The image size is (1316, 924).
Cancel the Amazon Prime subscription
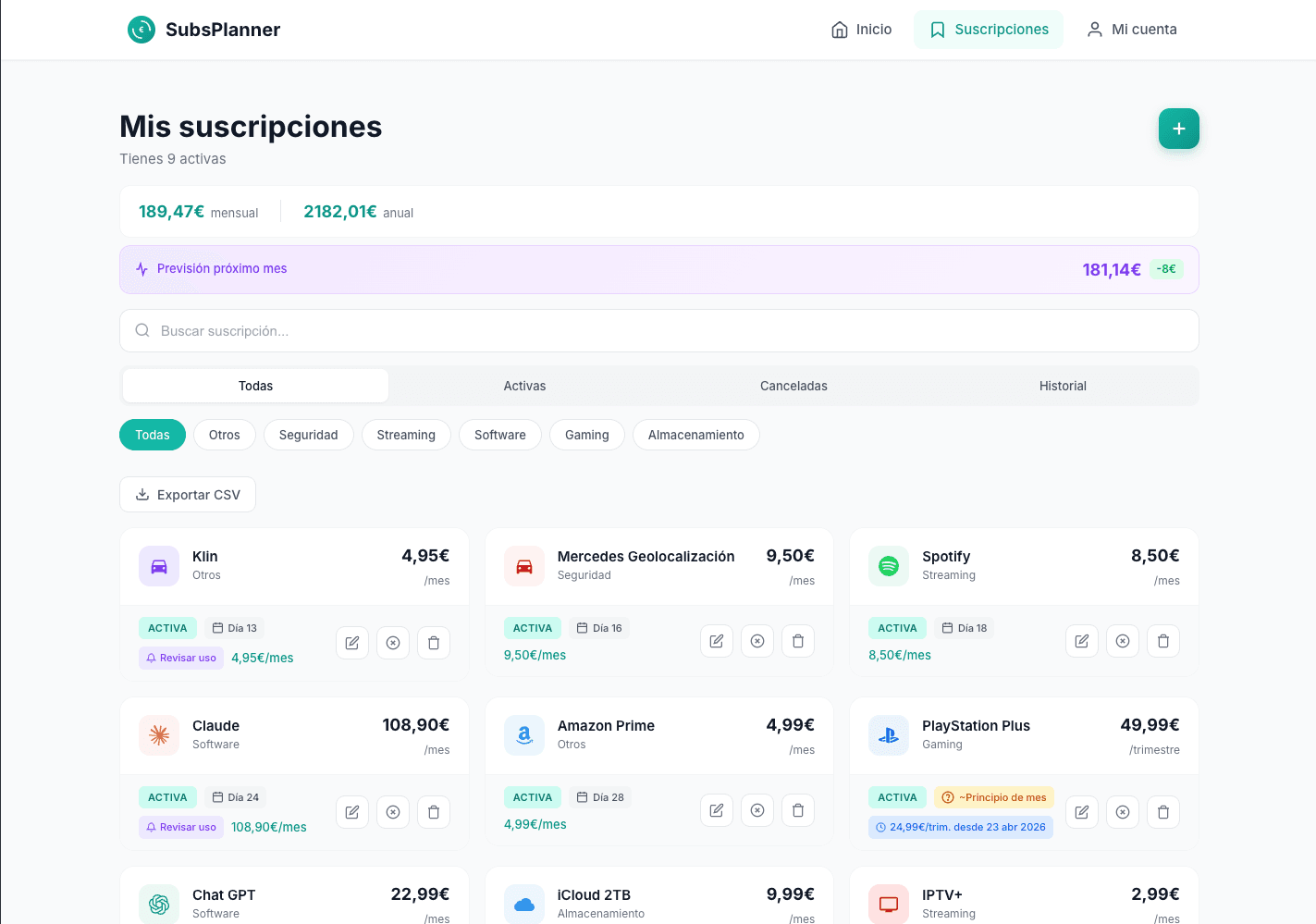click(757, 810)
